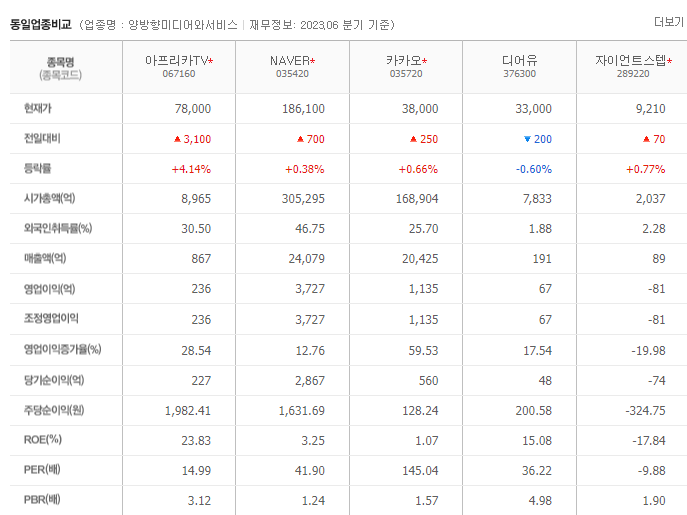Click EPS value 1,982.41
The height and width of the screenshot is (515, 687).
188,411
